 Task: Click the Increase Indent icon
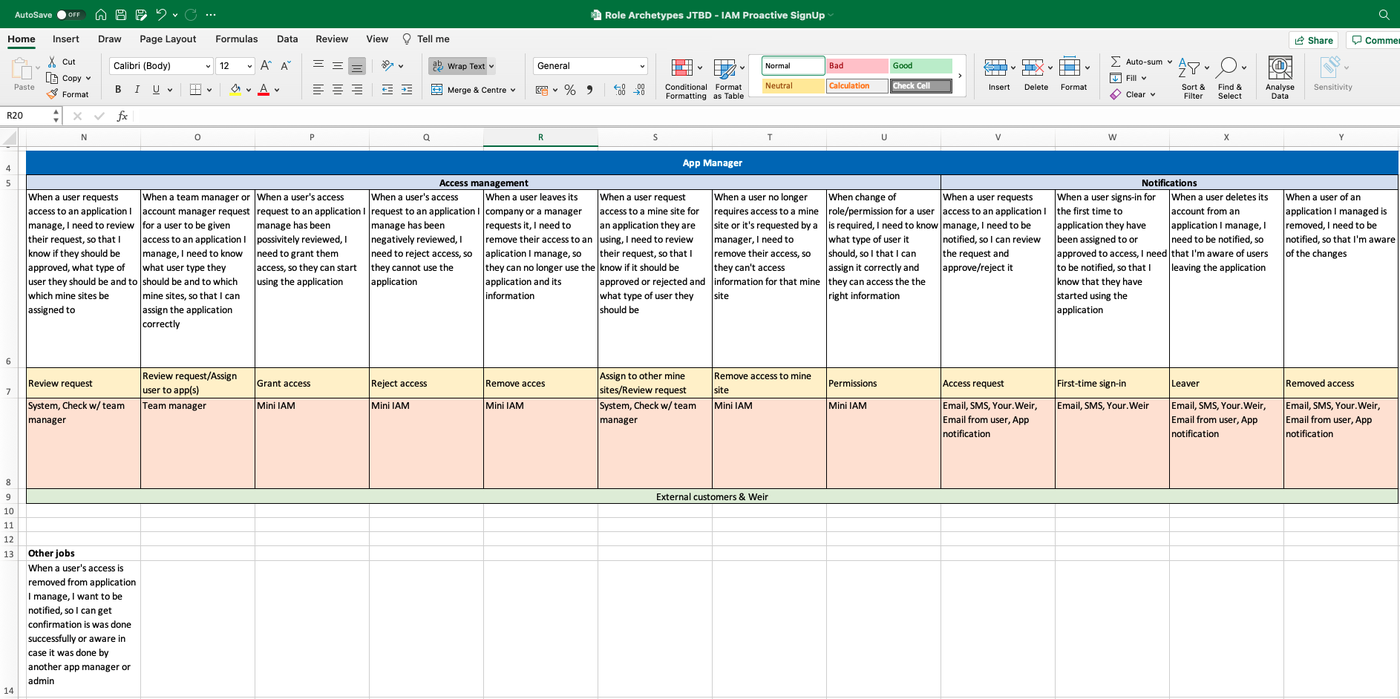coord(406,89)
